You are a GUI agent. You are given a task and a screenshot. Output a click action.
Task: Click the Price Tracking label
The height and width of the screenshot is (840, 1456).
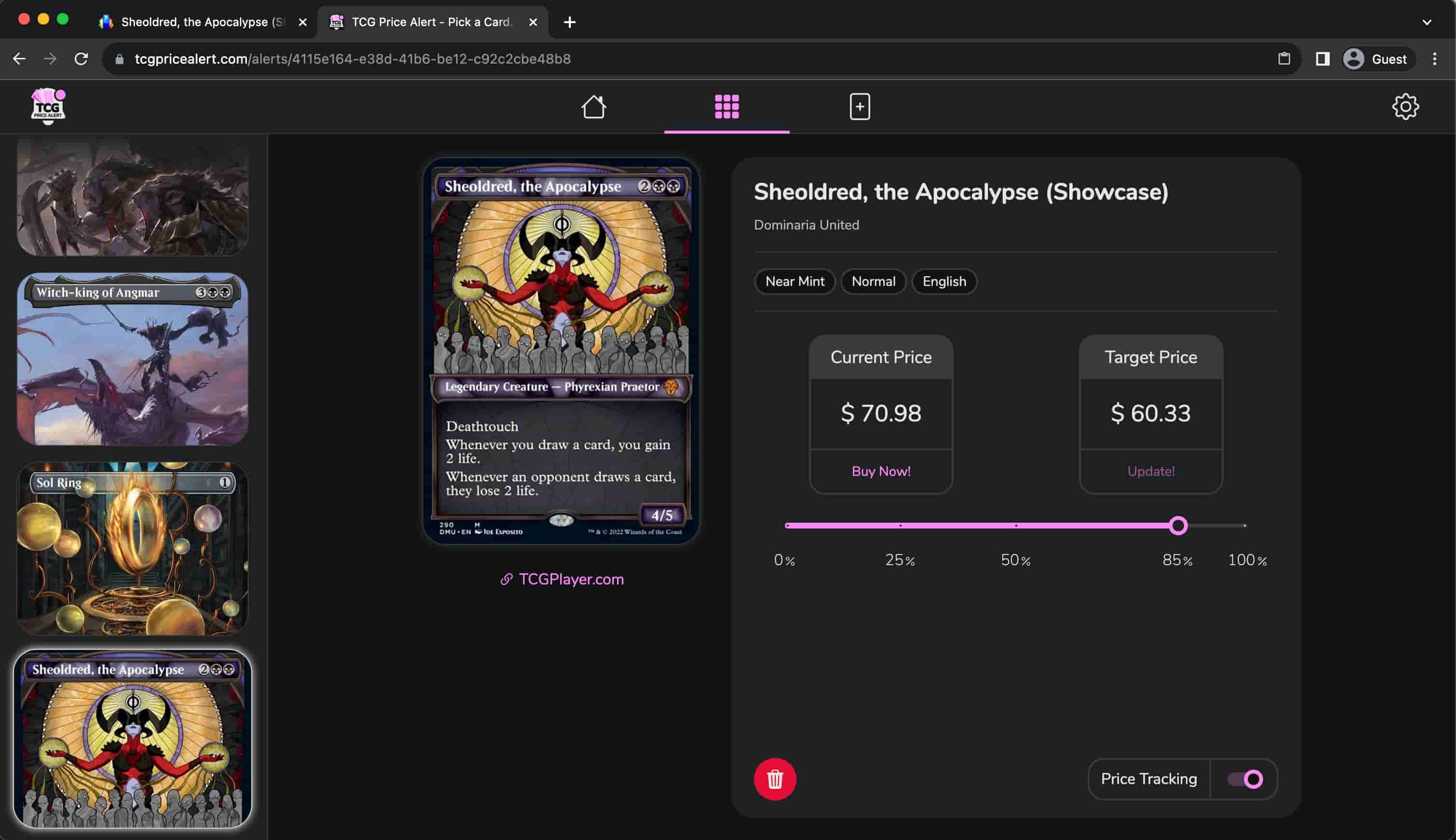pos(1149,779)
